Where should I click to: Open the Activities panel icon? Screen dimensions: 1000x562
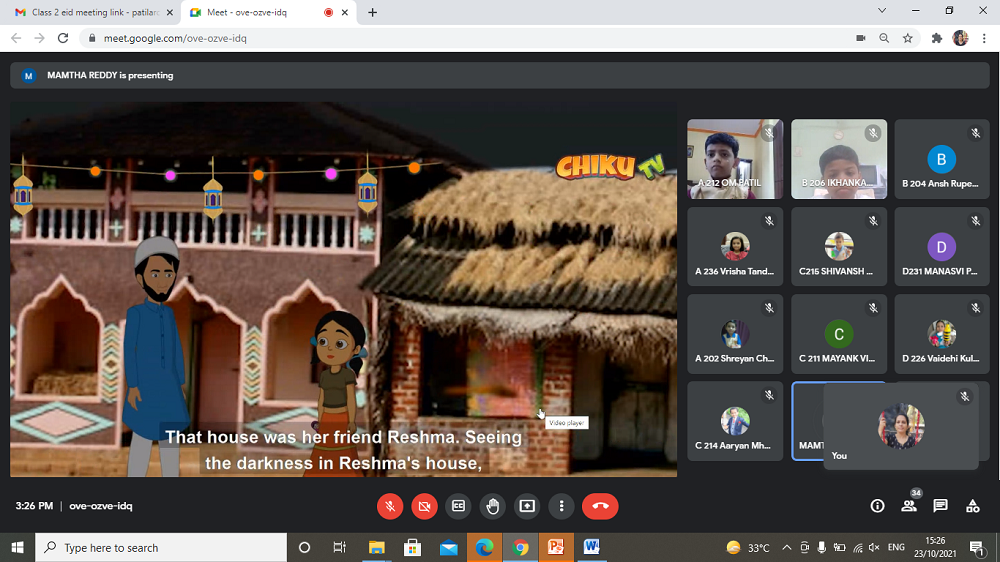[x=972, y=506]
